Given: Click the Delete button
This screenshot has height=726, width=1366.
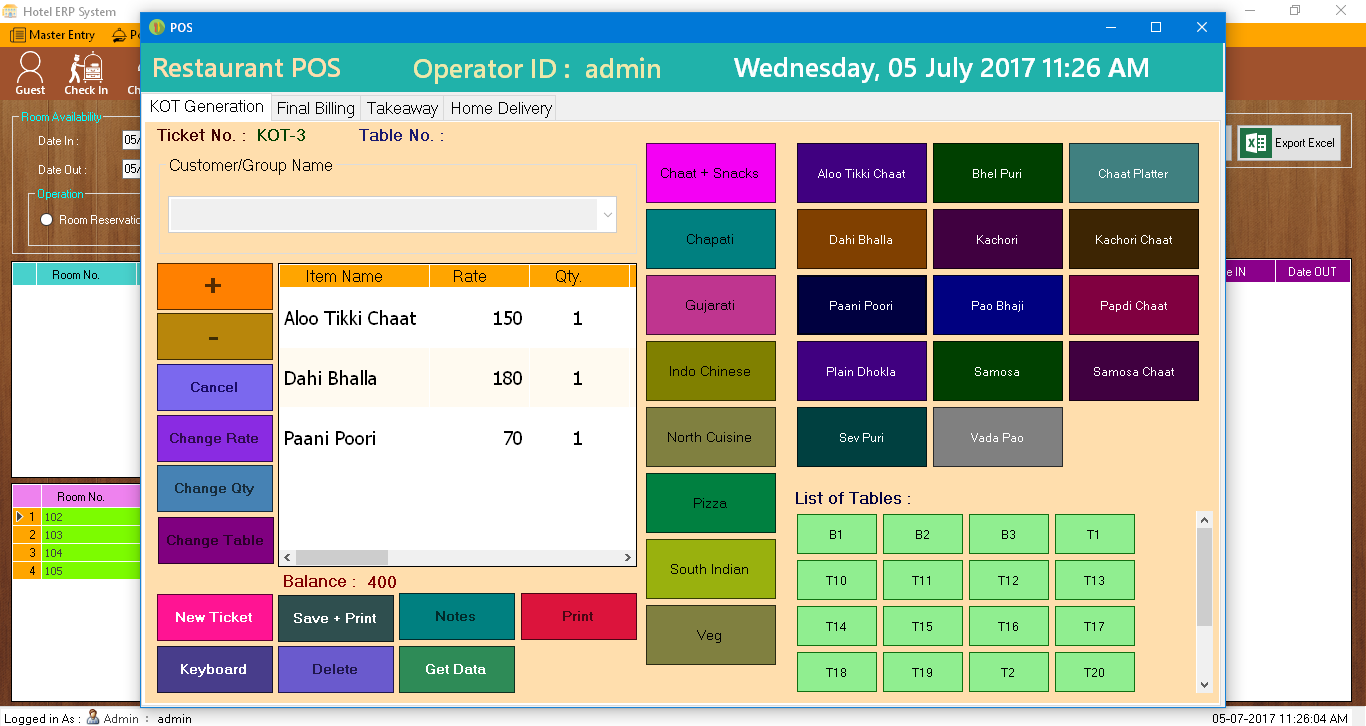Looking at the screenshot, I should [336, 669].
